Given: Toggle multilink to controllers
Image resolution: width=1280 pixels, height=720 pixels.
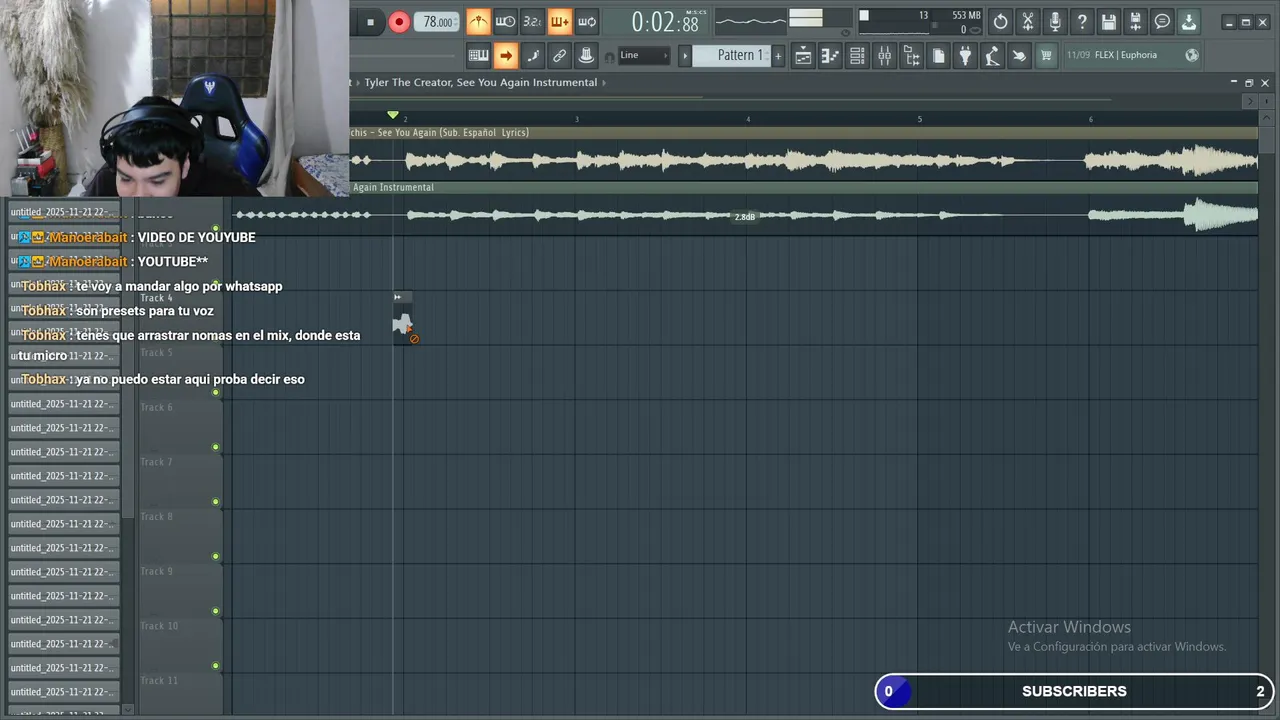Looking at the screenshot, I should point(559,55).
